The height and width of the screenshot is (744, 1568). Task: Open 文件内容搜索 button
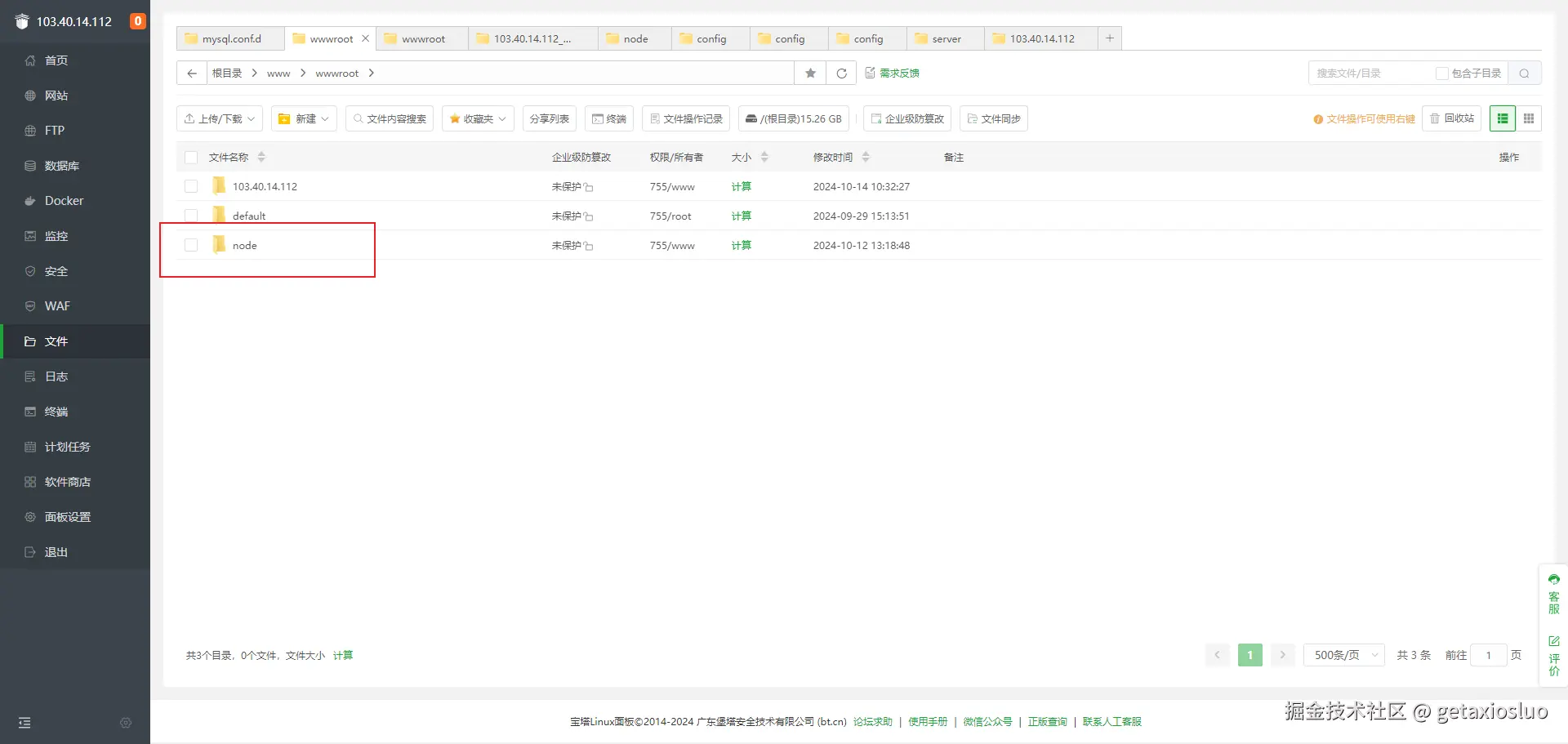click(390, 118)
